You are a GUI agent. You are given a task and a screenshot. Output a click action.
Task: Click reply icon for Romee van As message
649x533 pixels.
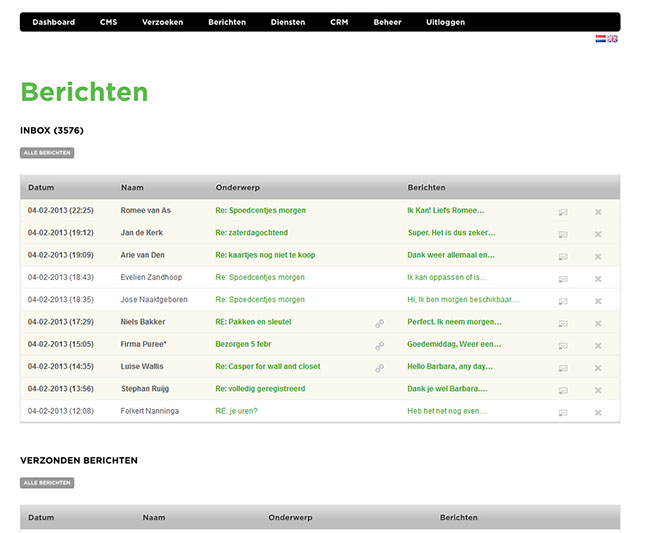click(x=563, y=212)
